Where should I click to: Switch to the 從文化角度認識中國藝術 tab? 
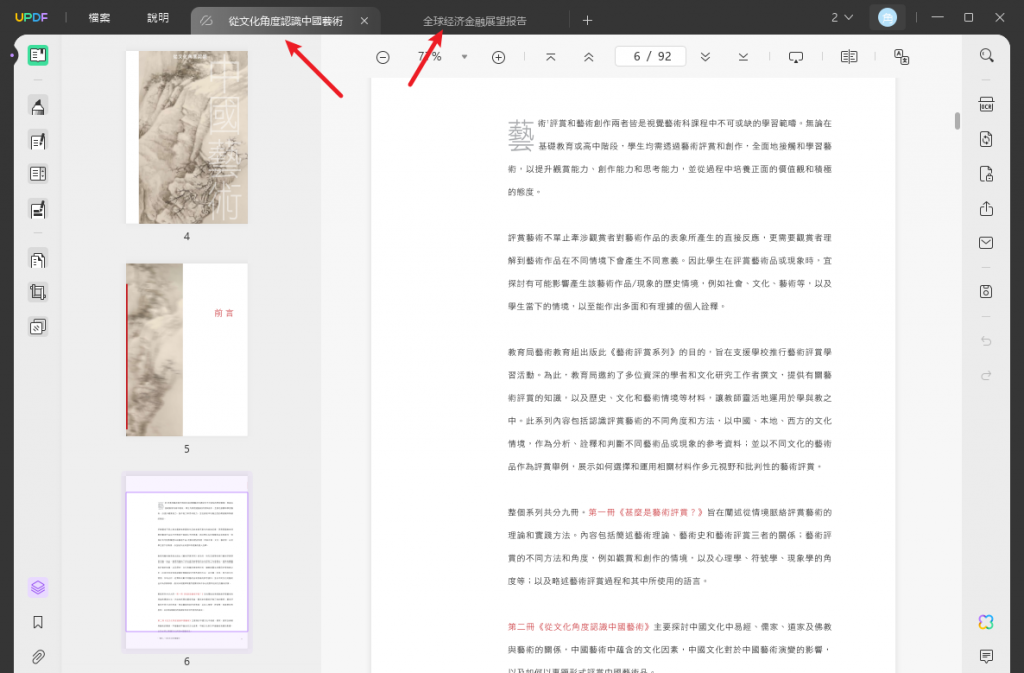click(x=285, y=21)
